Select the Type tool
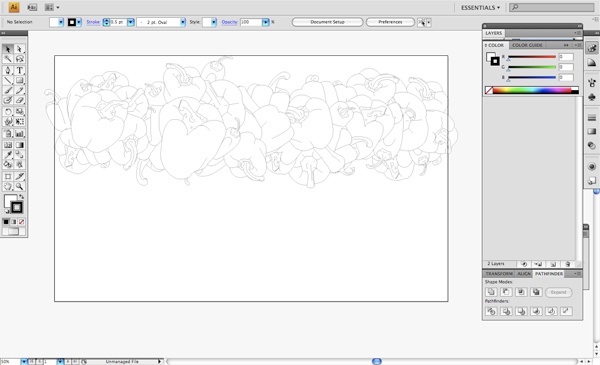 (x=20, y=70)
